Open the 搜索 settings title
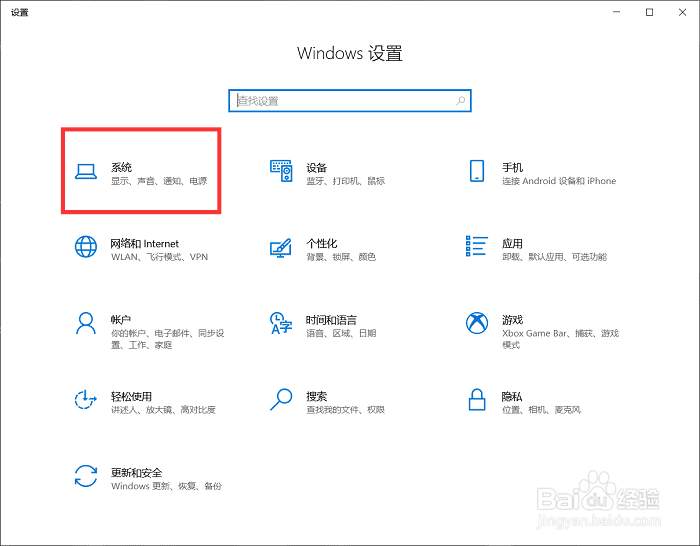This screenshot has height=546, width=700. pyautogui.click(x=317, y=396)
